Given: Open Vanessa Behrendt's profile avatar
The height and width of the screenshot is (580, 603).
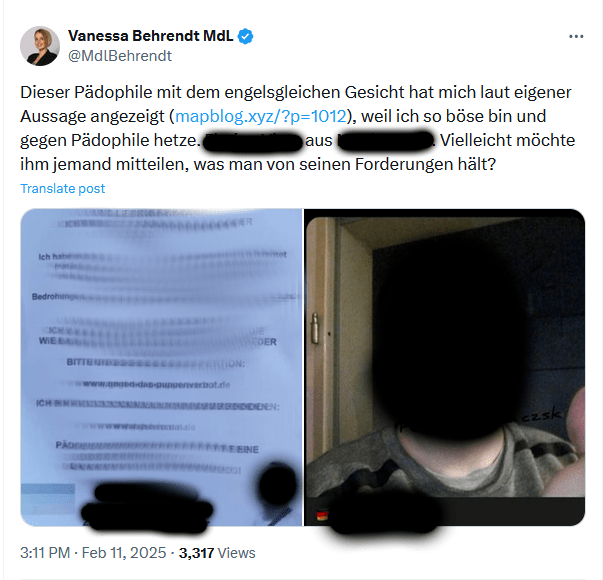Looking at the screenshot, I should click(x=40, y=46).
